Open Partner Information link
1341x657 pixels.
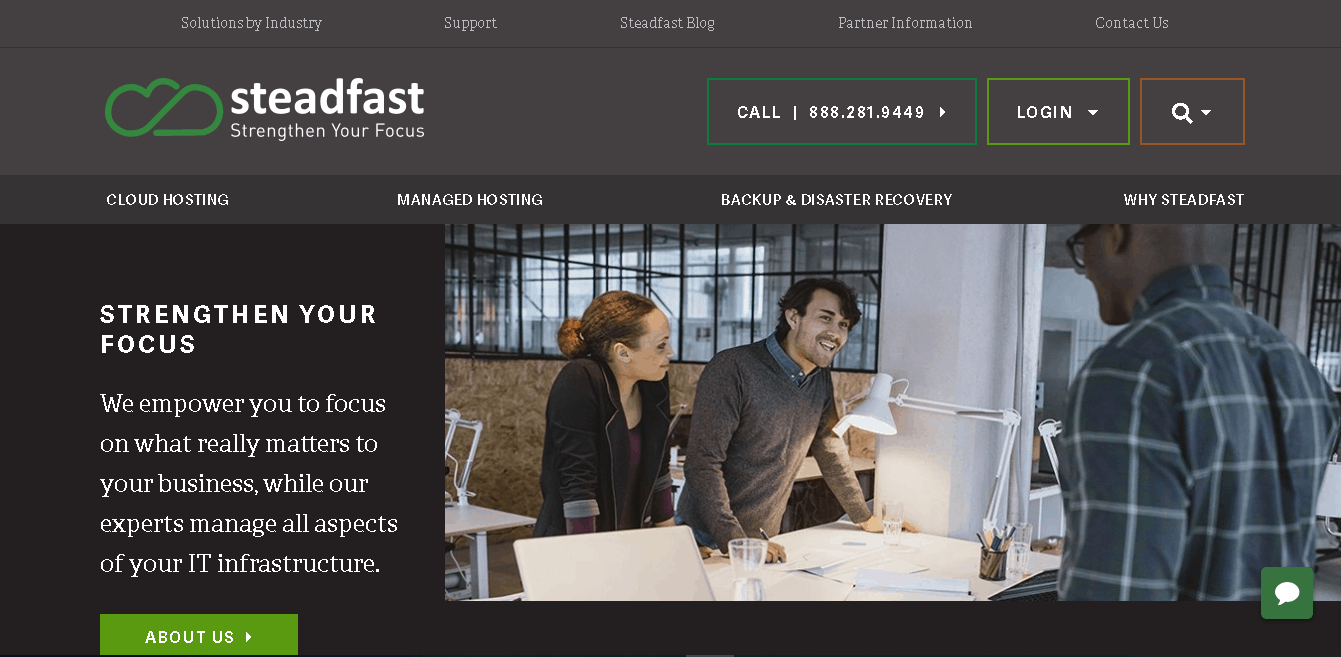[x=905, y=23]
